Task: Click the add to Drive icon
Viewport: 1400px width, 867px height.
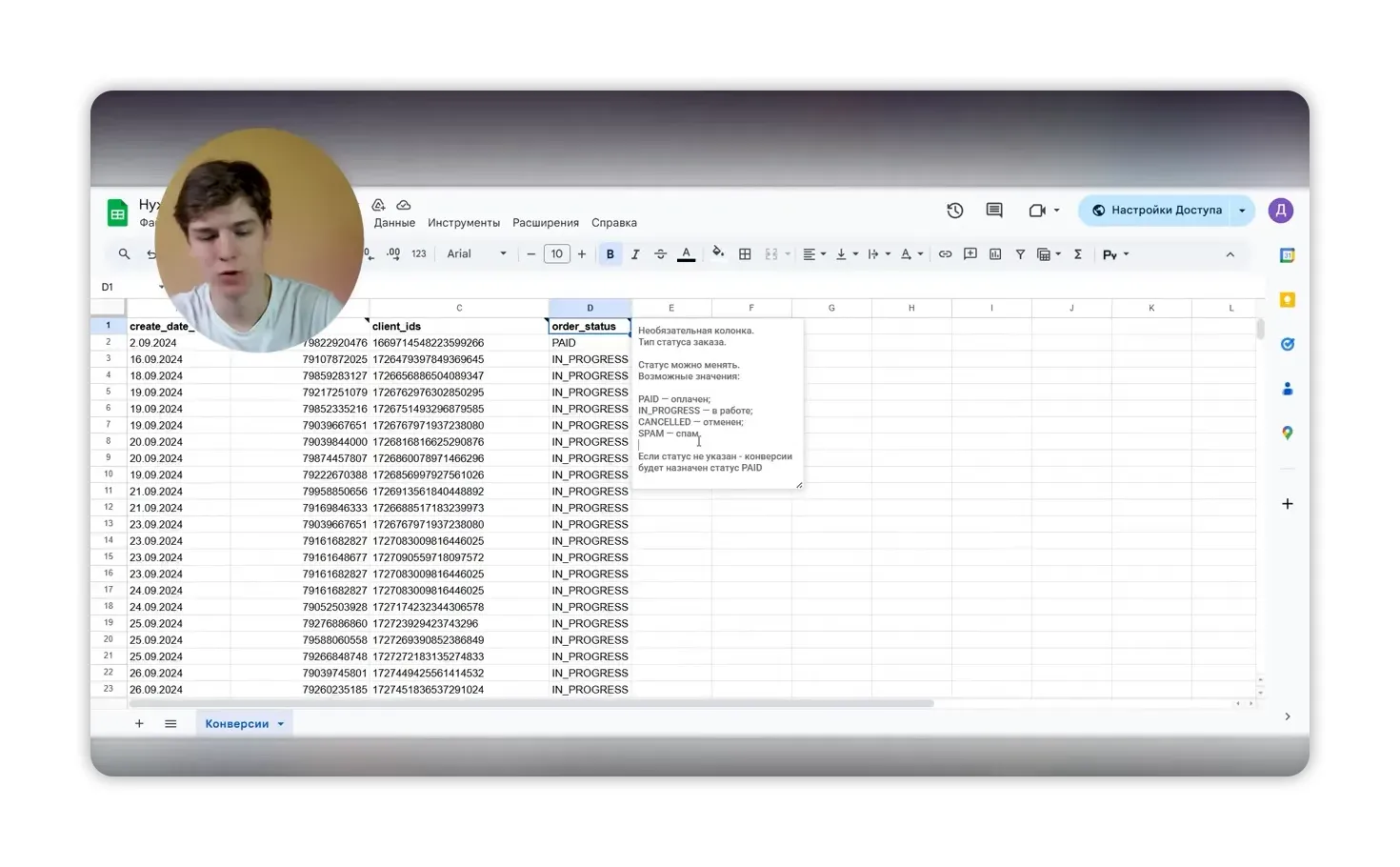Action: pos(378,205)
